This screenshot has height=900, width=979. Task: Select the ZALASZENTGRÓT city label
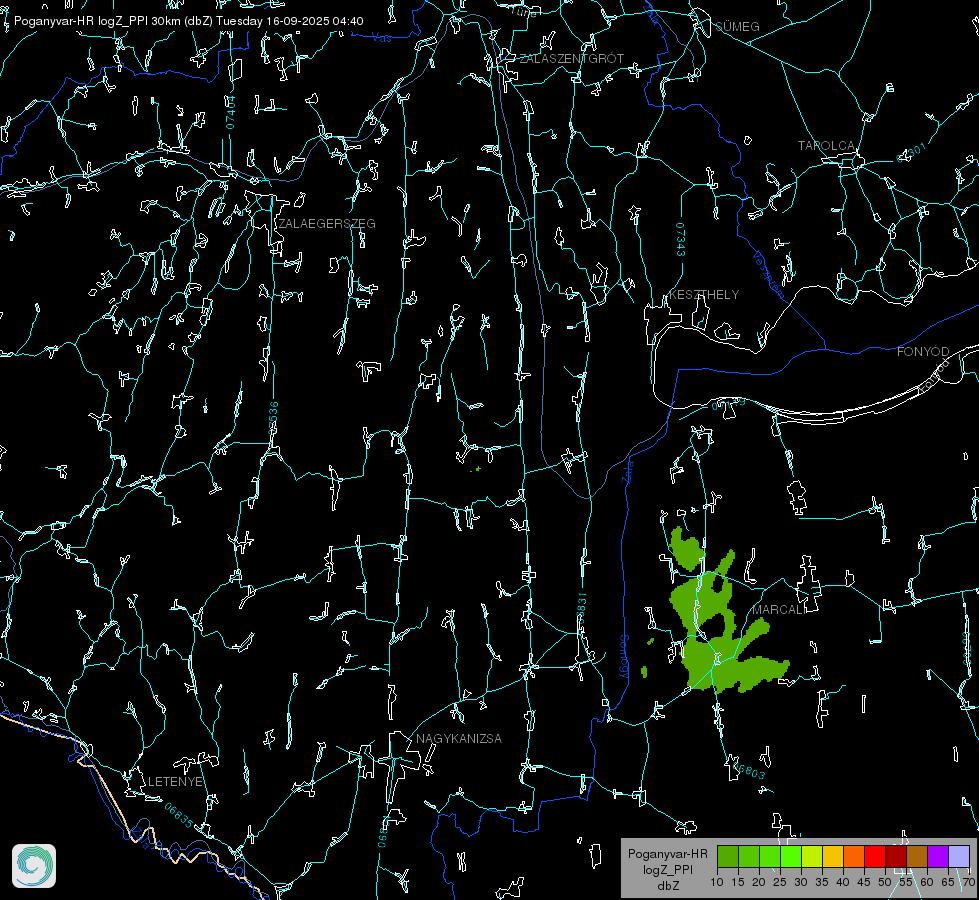(x=571, y=59)
